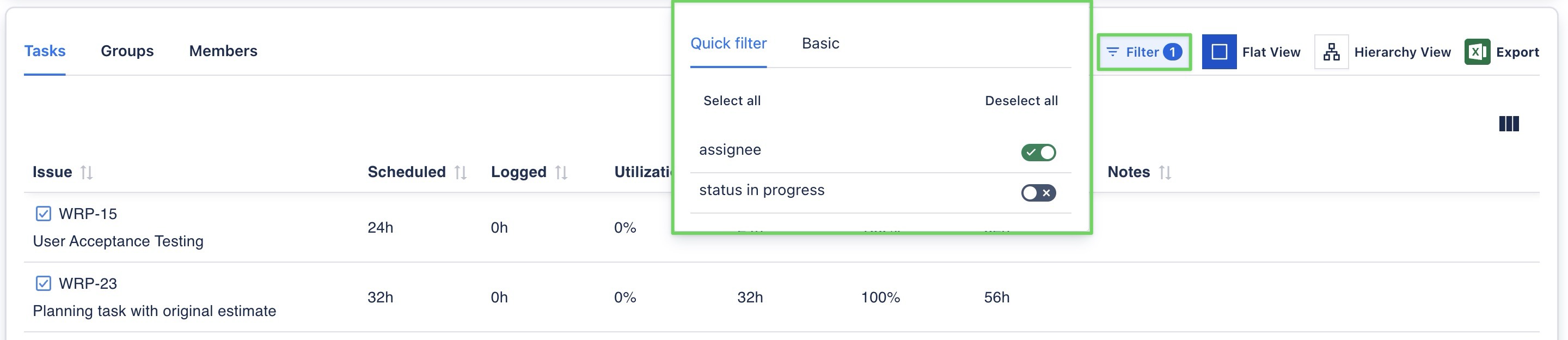This screenshot has width=1568, height=340.
Task: Sort by Notes column arrows
Action: 1165,172
